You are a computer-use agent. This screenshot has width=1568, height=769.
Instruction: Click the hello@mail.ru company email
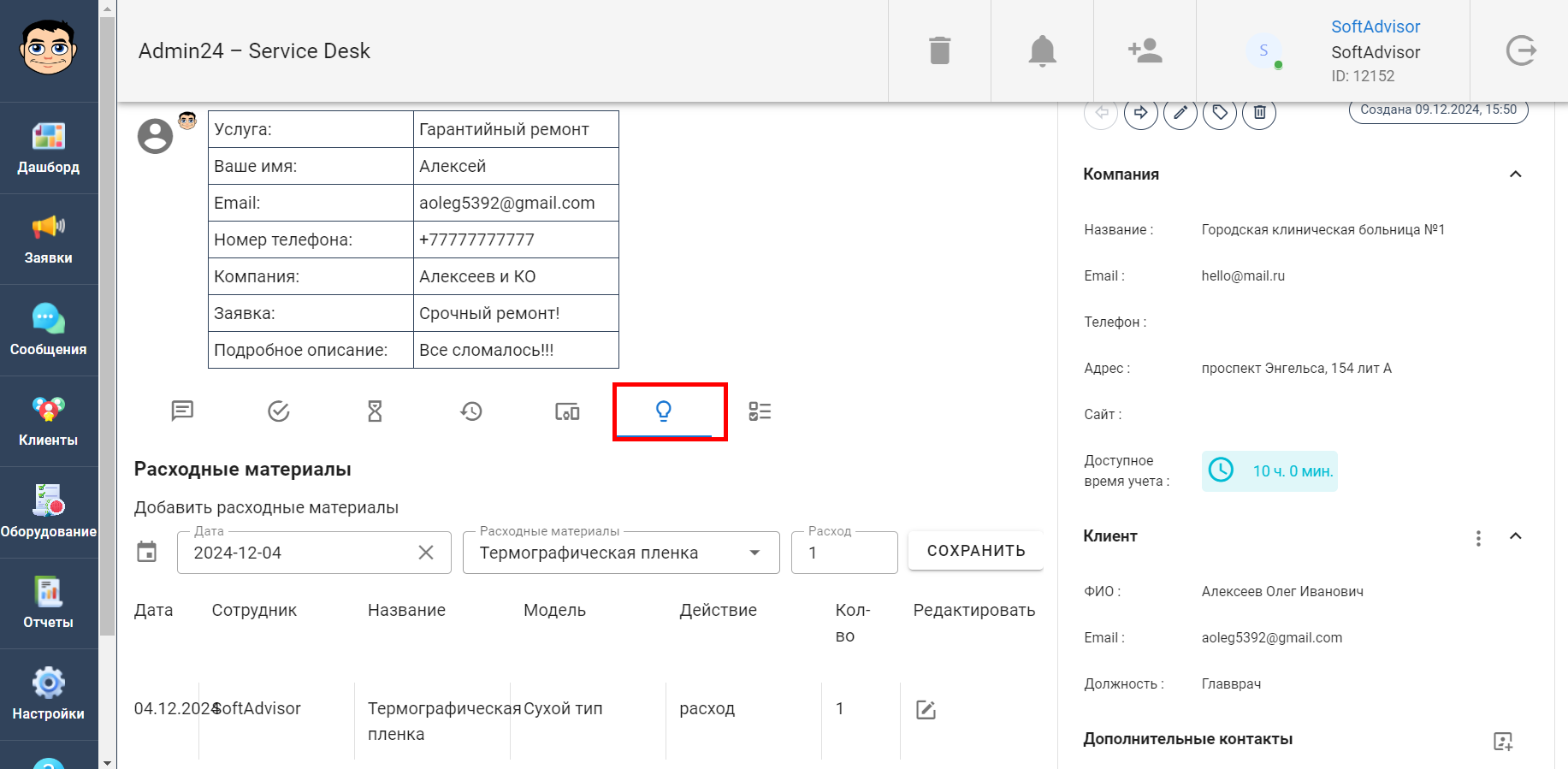click(1243, 276)
